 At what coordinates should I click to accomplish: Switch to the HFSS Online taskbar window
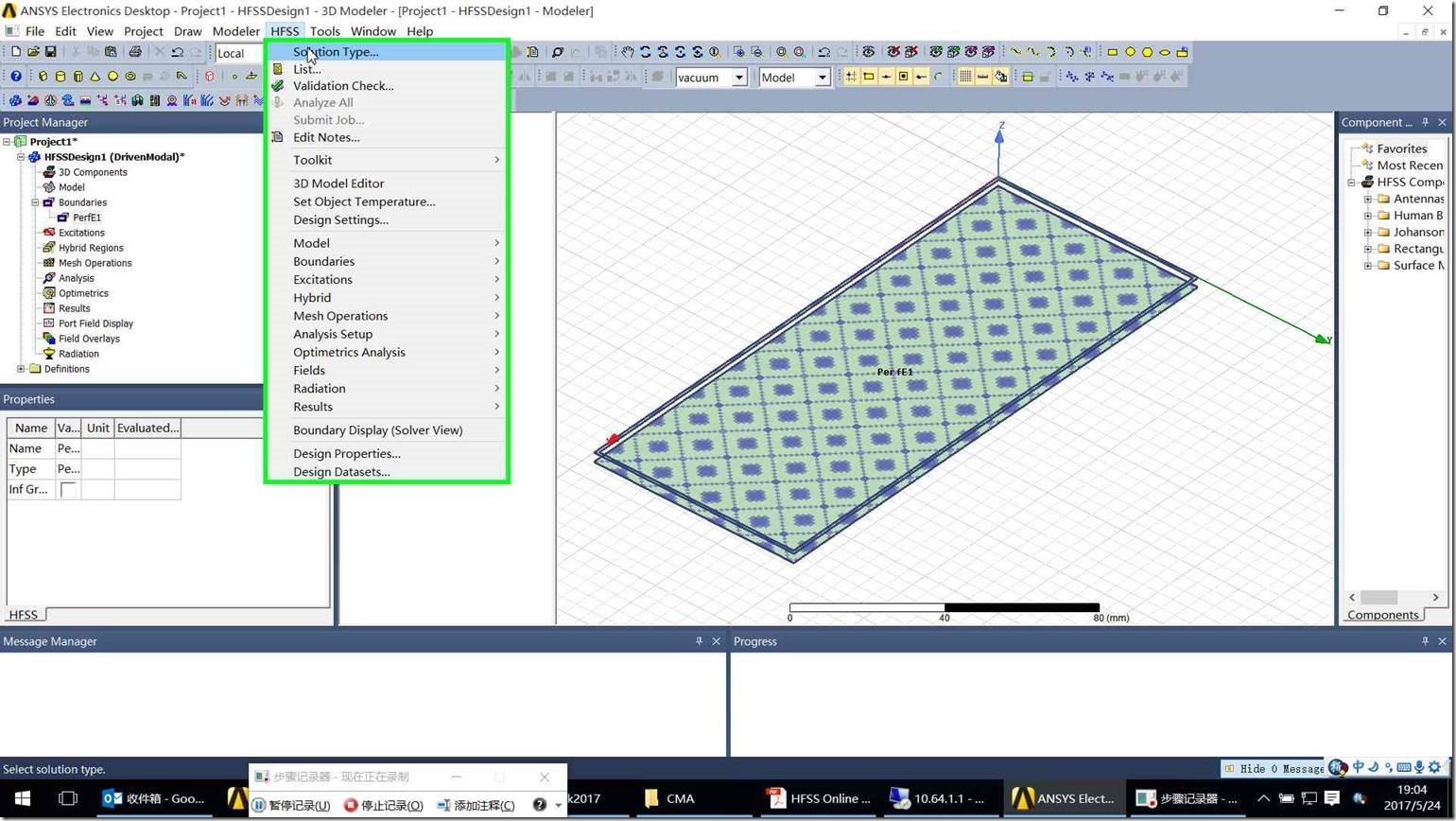click(x=819, y=798)
